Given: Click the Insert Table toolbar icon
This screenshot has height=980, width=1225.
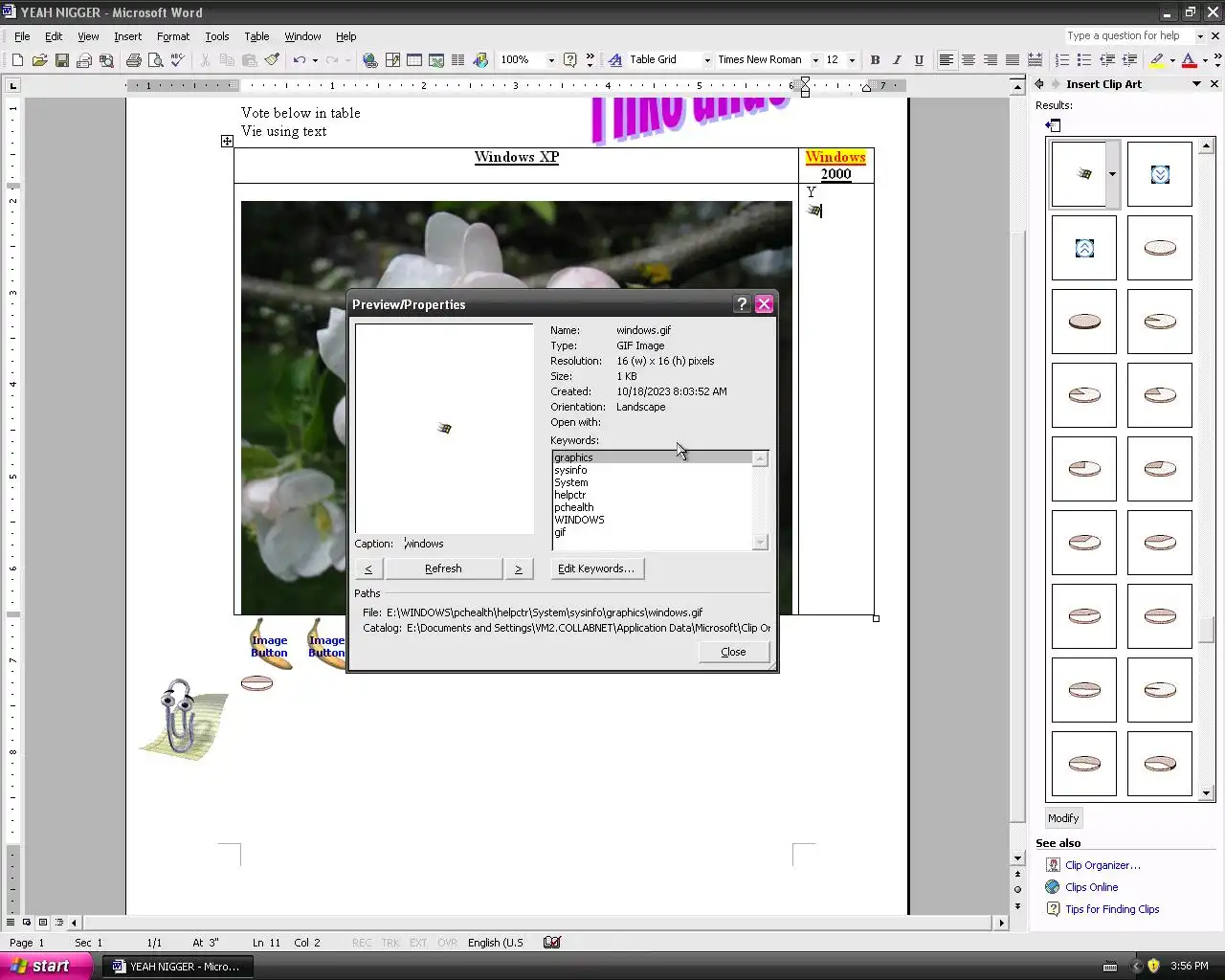Looking at the screenshot, I should coord(414,60).
